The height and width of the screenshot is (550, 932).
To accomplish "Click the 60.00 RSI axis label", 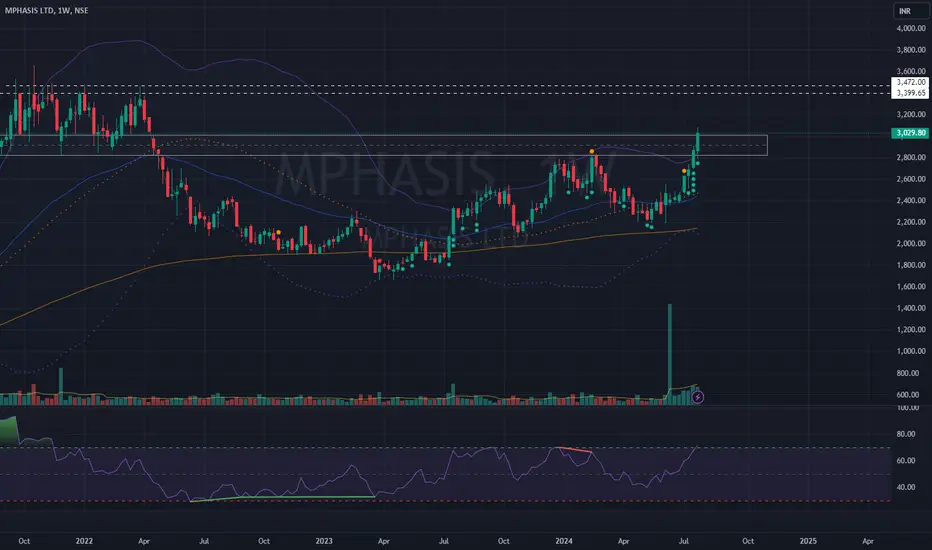I will 906,460.
